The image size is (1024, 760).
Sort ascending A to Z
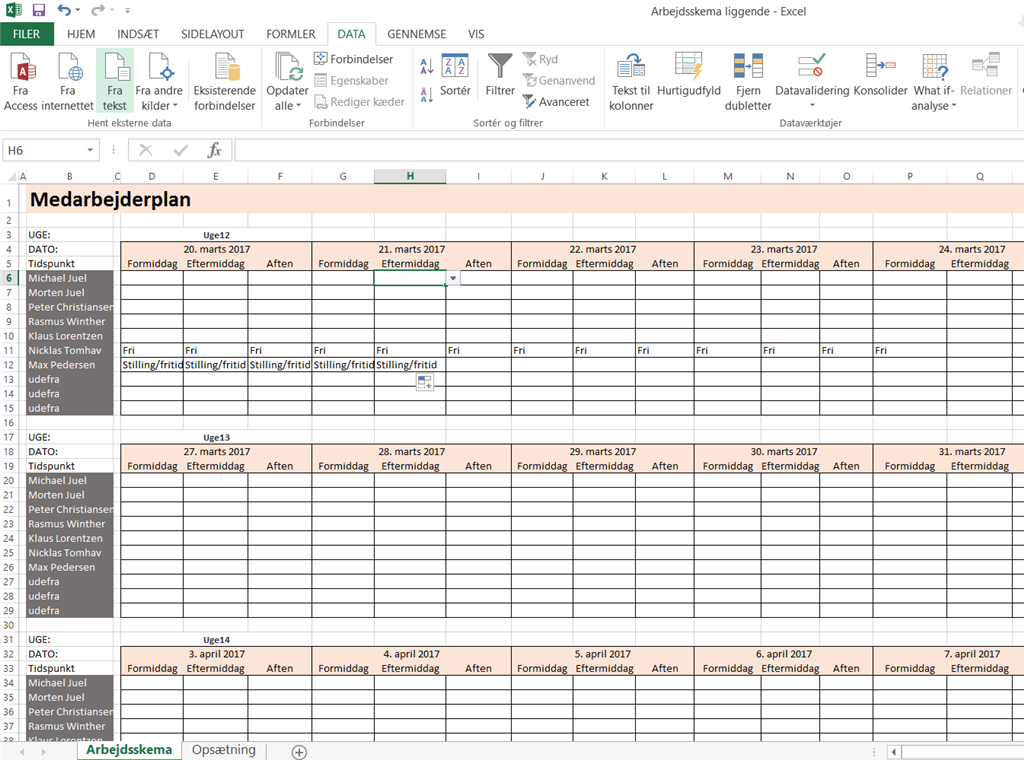point(426,66)
